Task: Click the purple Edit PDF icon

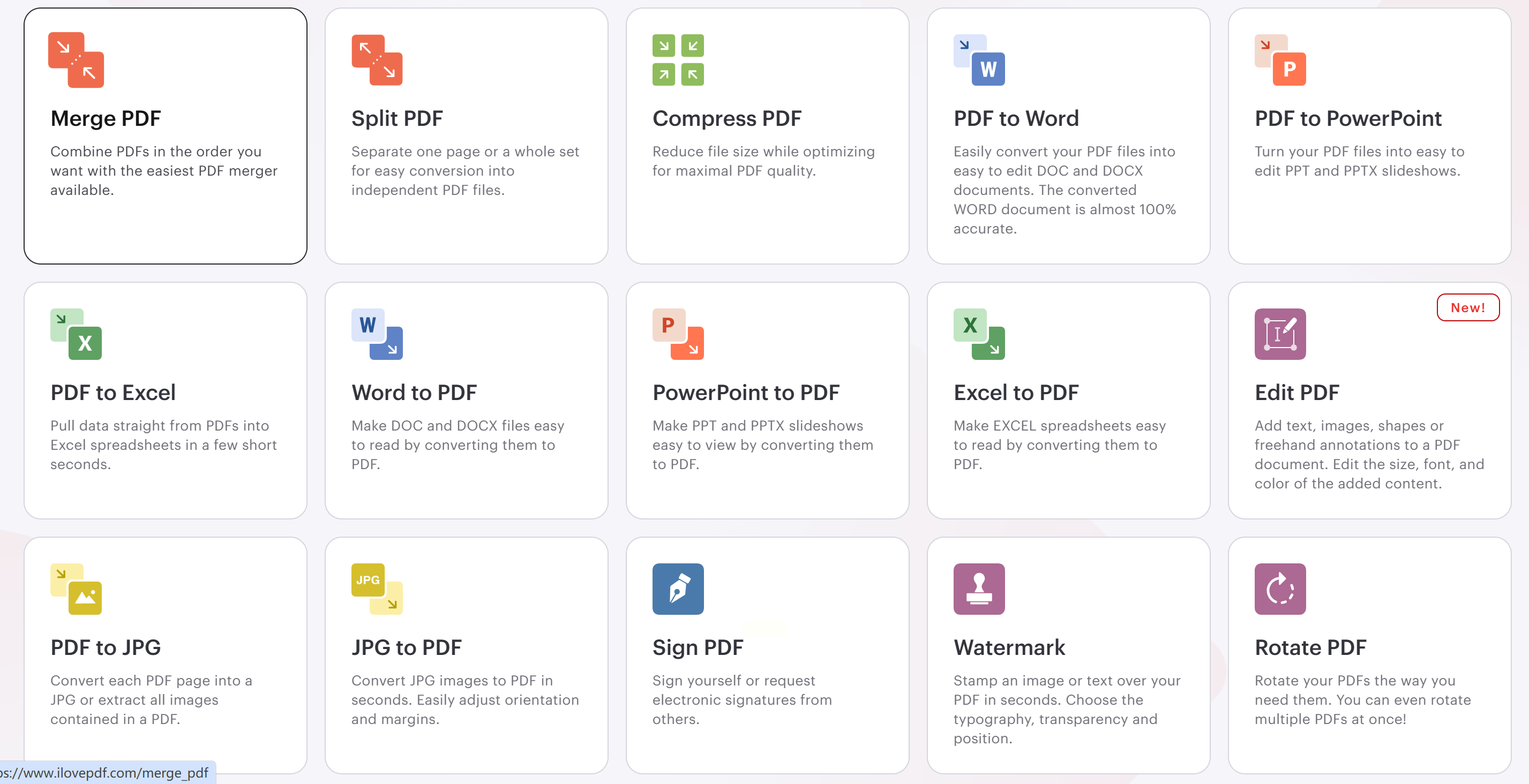Action: 1280,334
